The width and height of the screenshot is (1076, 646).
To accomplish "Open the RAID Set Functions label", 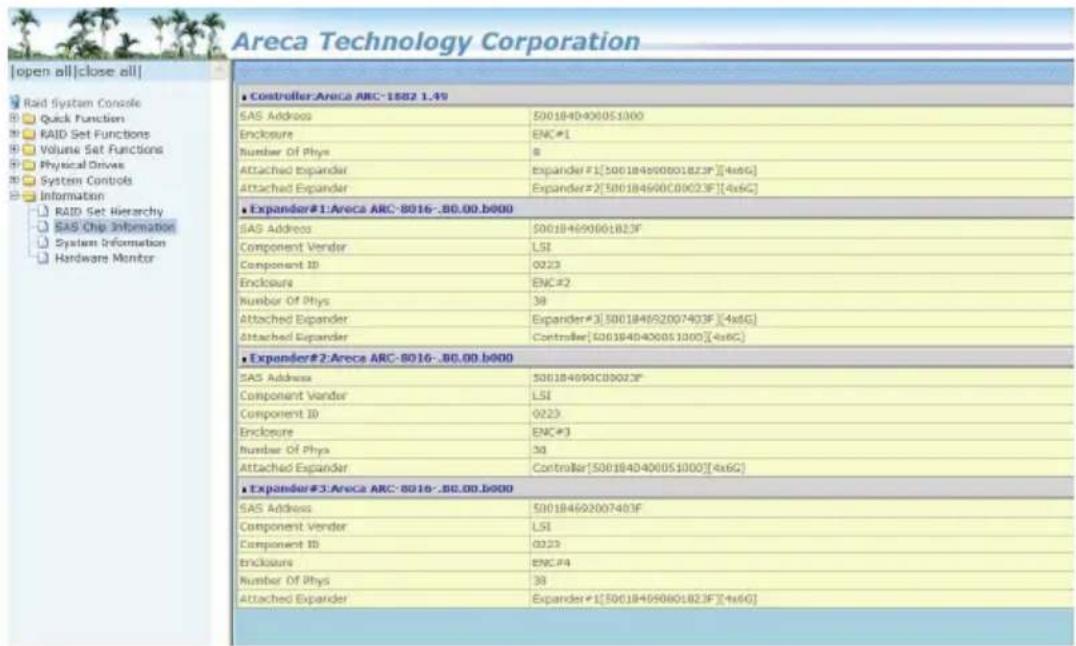I will [x=95, y=134].
